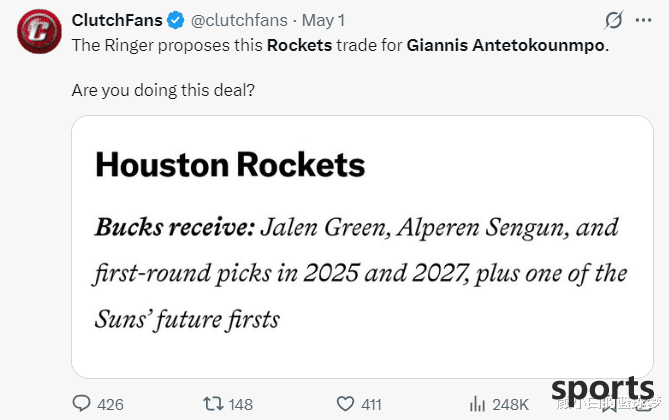Viewport: 669px width, 420px height.
Task: Open the ClutchFans profile avatar
Action: tap(39, 31)
